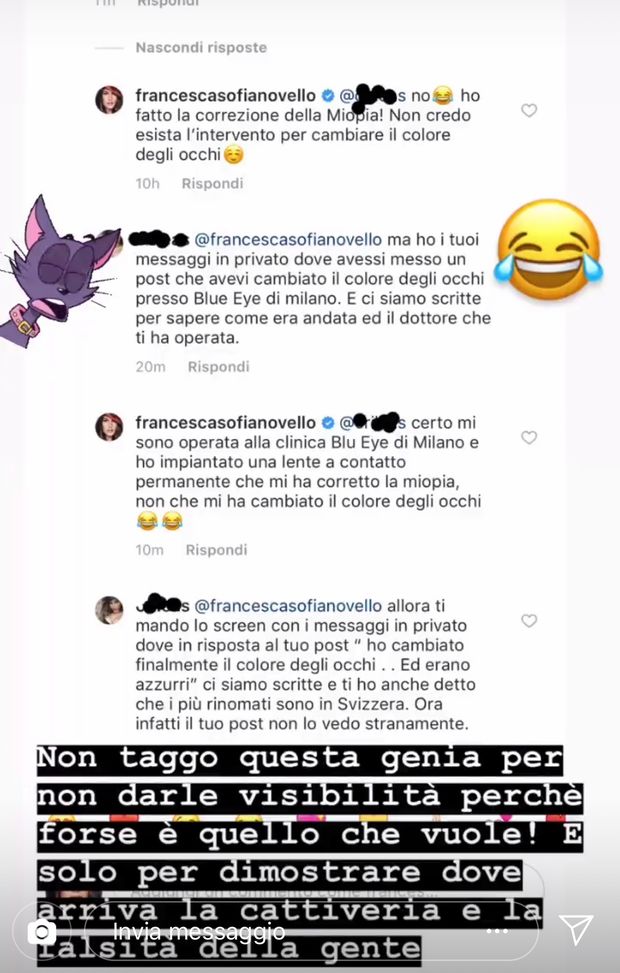Screen dimensions: 620x973
Task: Open francescasofianovello username in first comment
Action: click(226, 96)
